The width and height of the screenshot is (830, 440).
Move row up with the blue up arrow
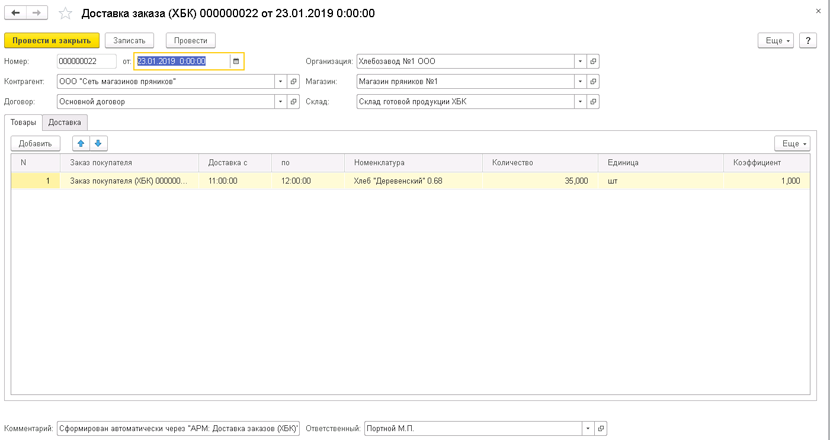81,143
